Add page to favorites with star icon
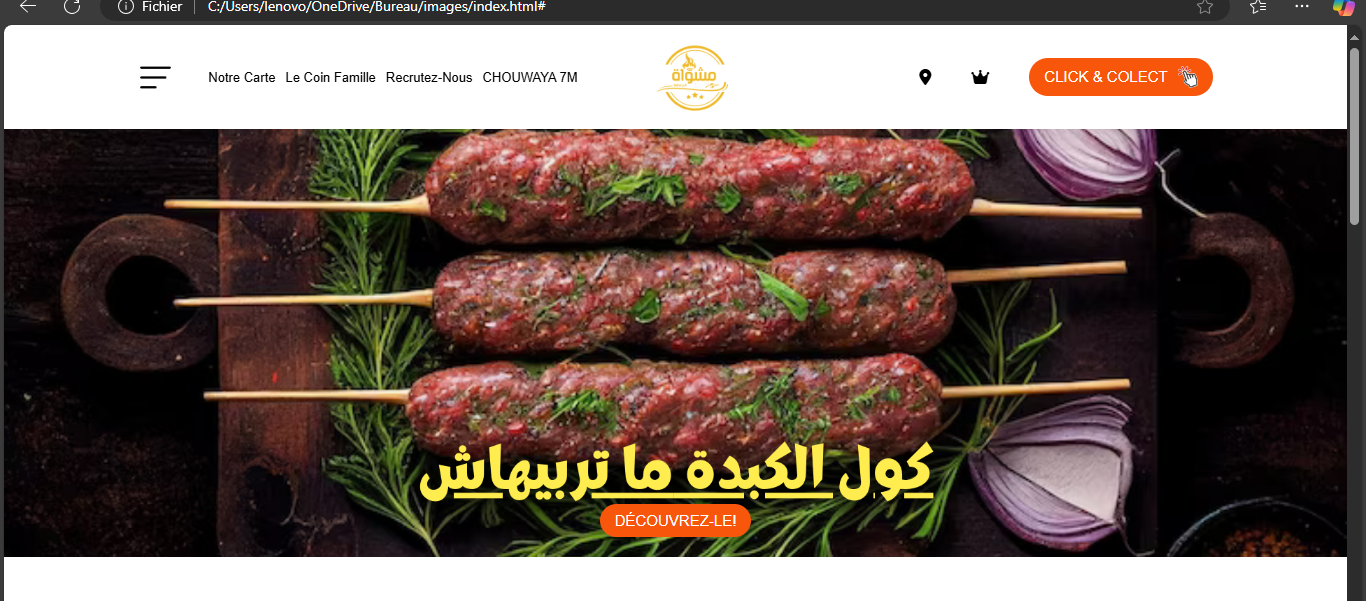Image resolution: width=1366 pixels, height=601 pixels. coord(1205,6)
